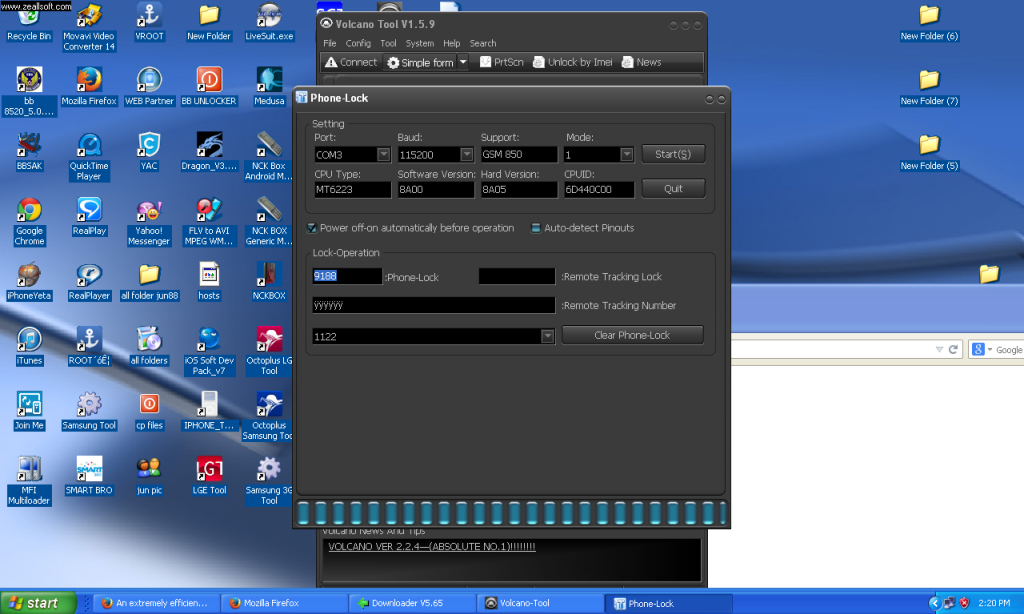The image size is (1024, 614).
Task: Open the Config menu
Action: pos(358,43)
